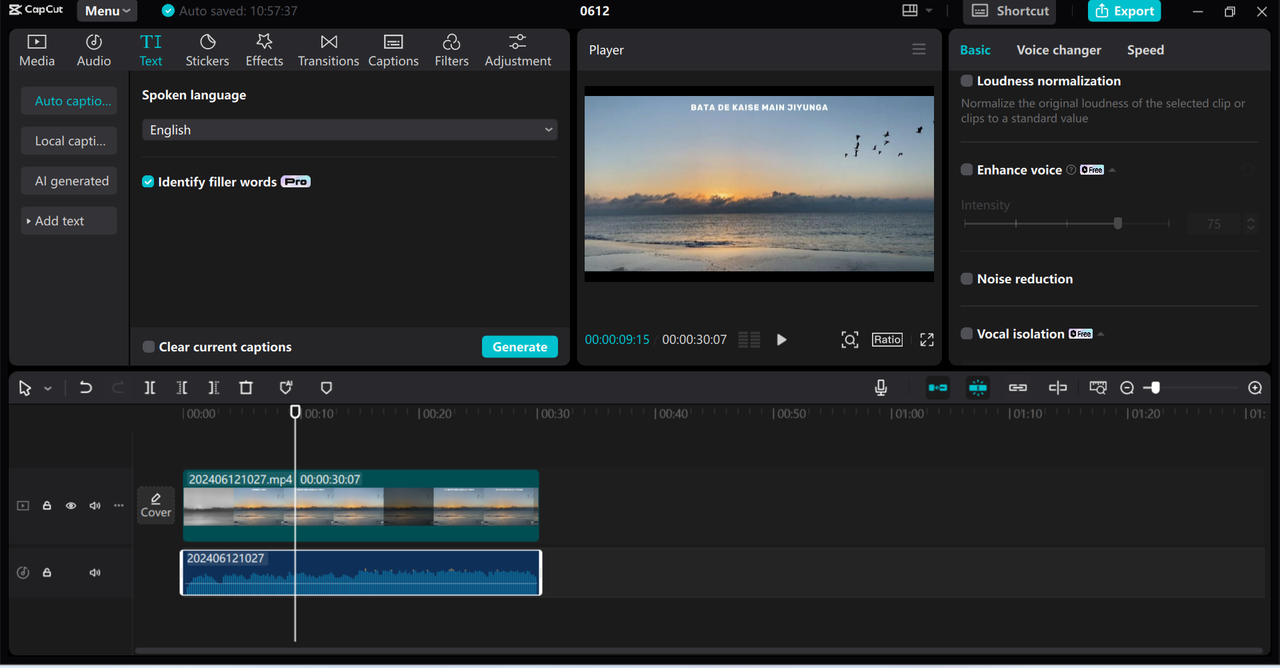Click the AI marker shield icon
The width and height of the screenshot is (1280, 668).
pos(286,388)
